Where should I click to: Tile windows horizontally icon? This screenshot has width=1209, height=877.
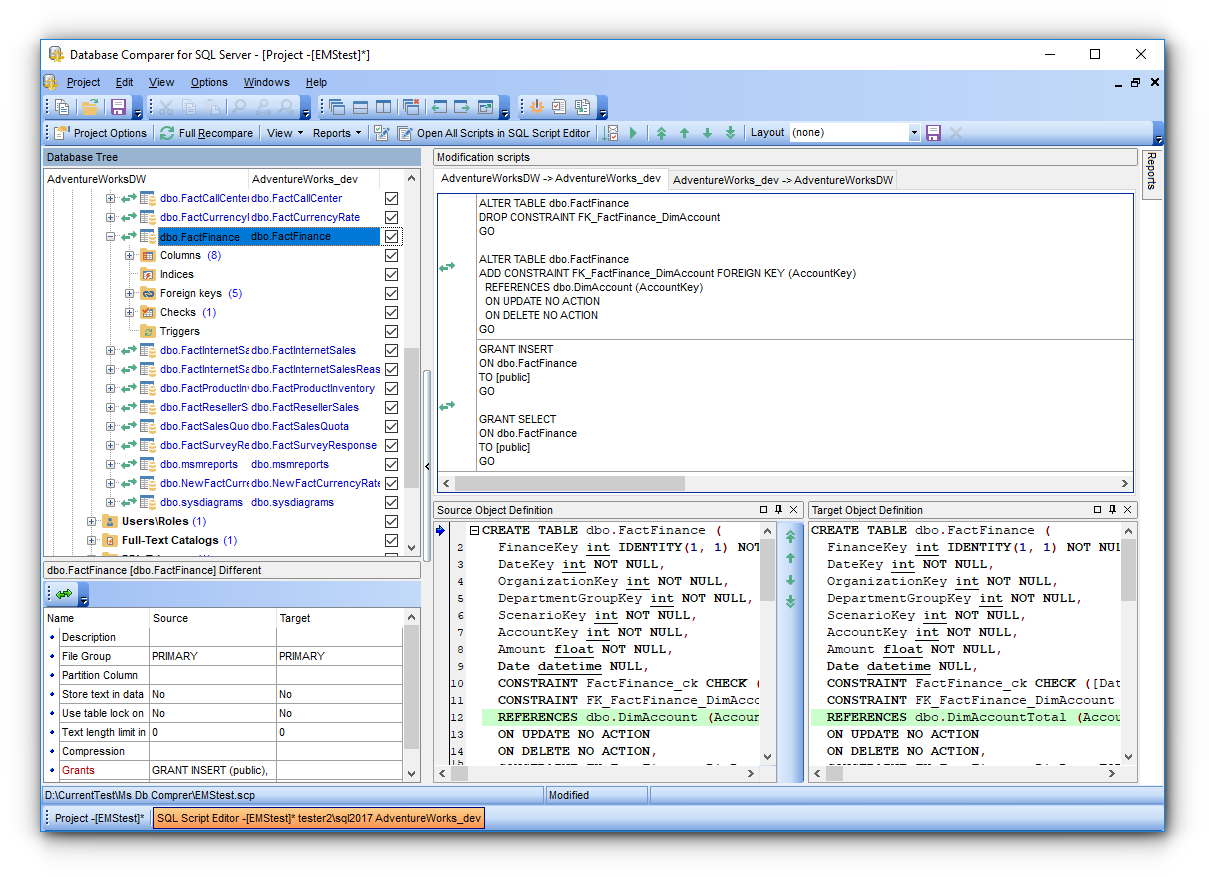[361, 107]
